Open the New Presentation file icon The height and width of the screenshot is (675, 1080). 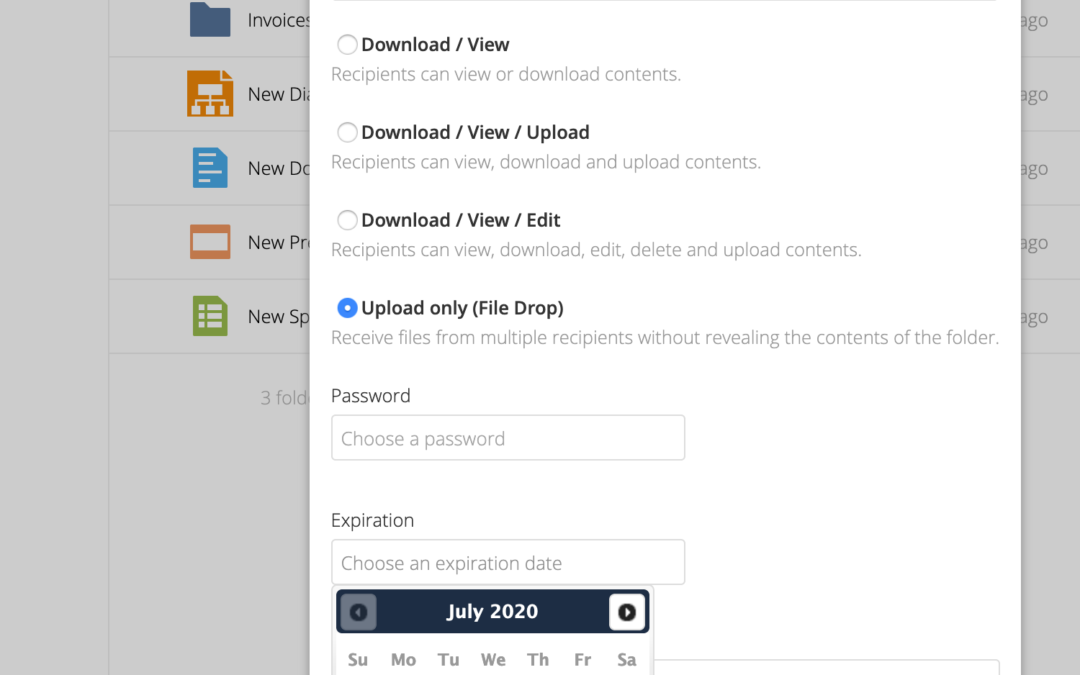pos(210,242)
